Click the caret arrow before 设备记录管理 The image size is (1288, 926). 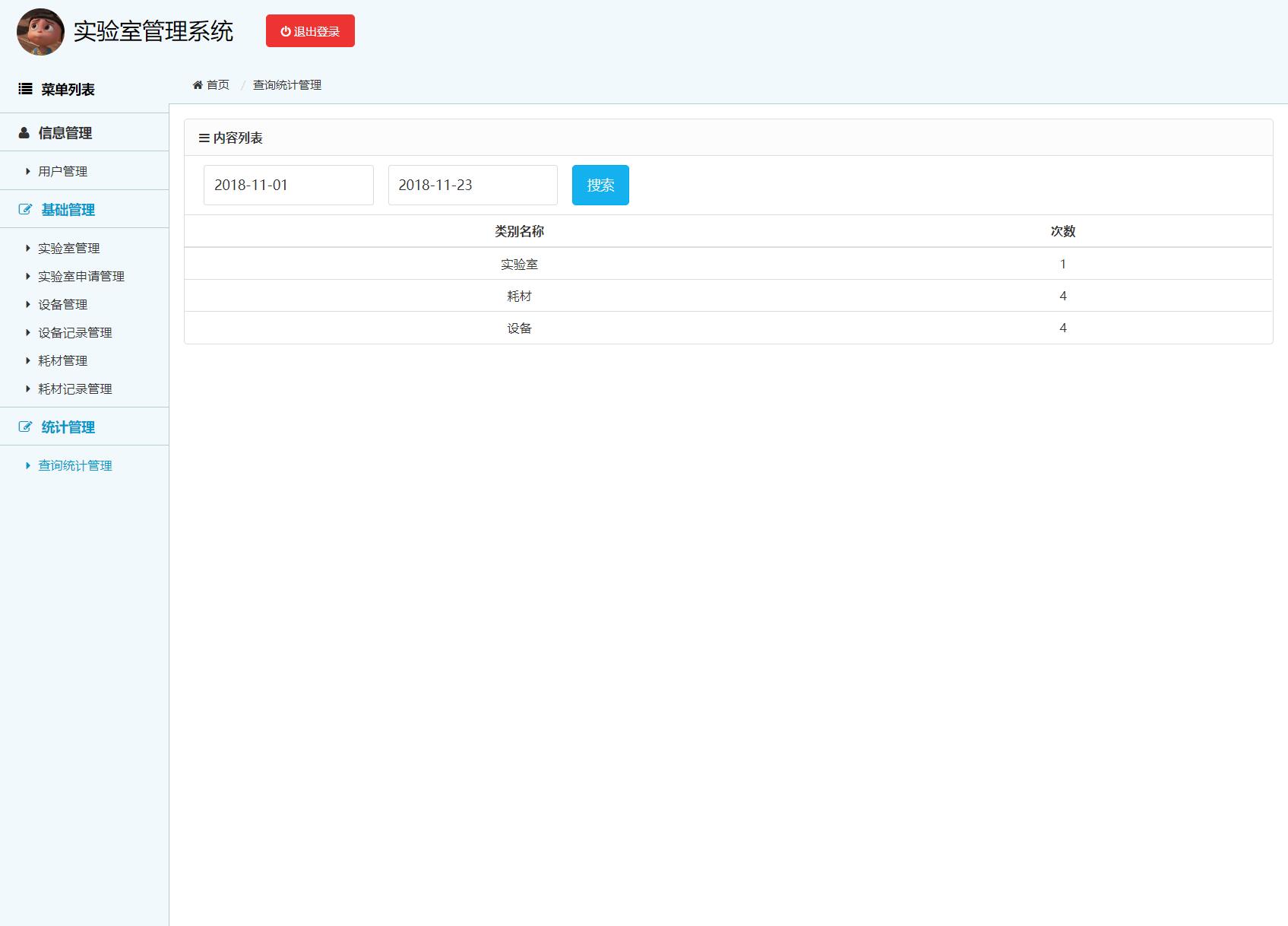pyautogui.click(x=28, y=332)
